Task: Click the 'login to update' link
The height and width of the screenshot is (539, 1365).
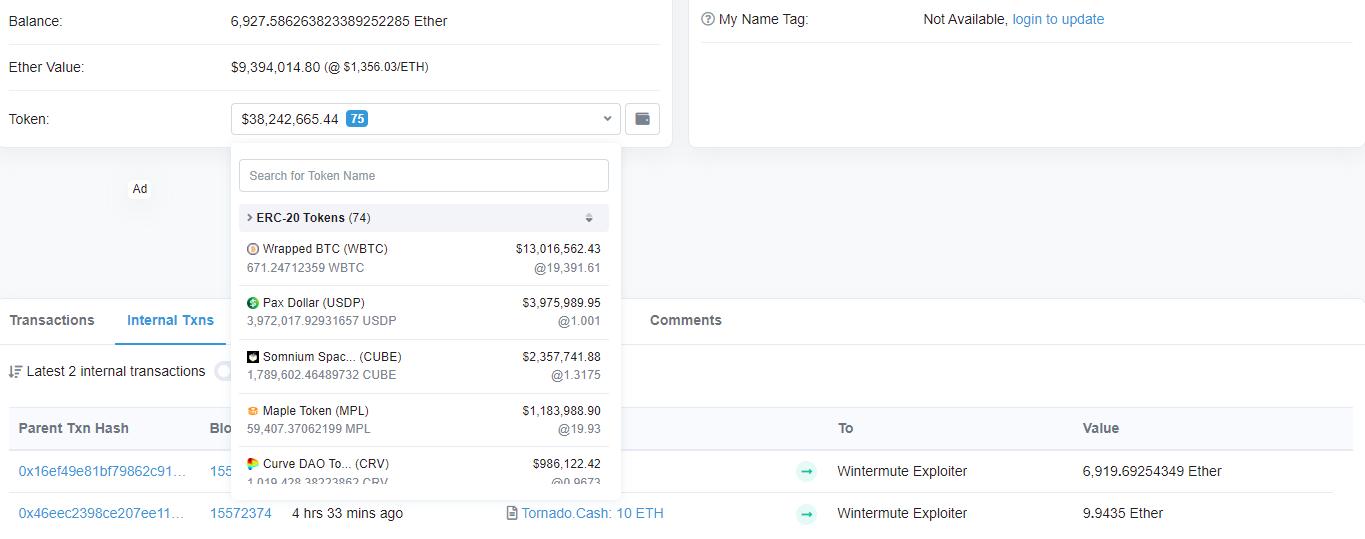Action: (x=1058, y=19)
